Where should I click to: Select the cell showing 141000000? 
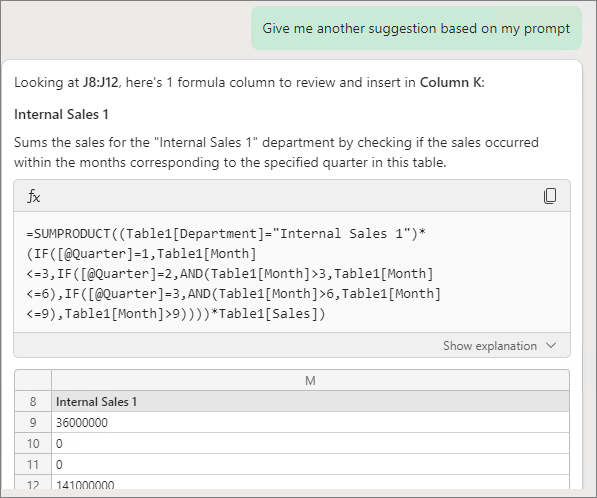[x=310, y=482]
